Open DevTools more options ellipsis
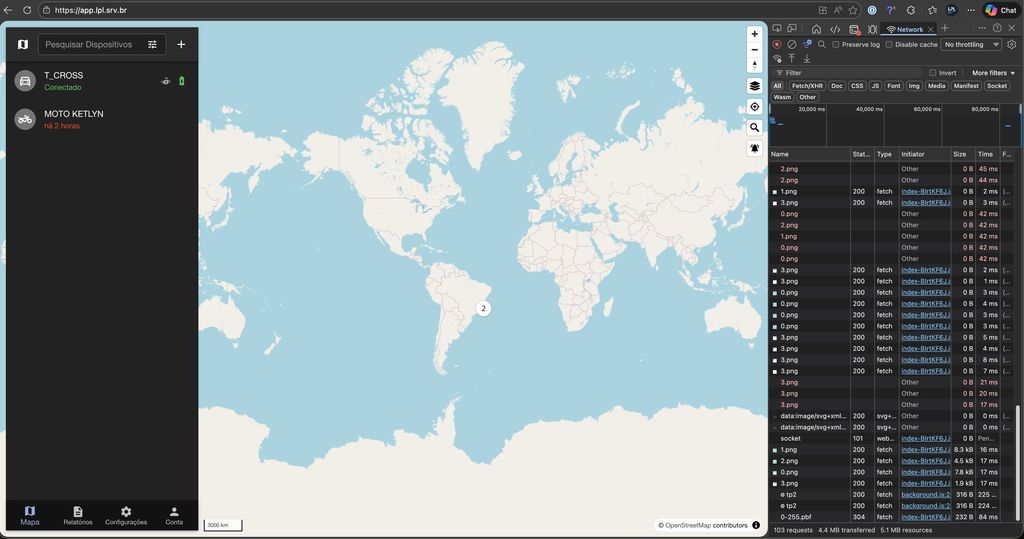 click(x=982, y=28)
